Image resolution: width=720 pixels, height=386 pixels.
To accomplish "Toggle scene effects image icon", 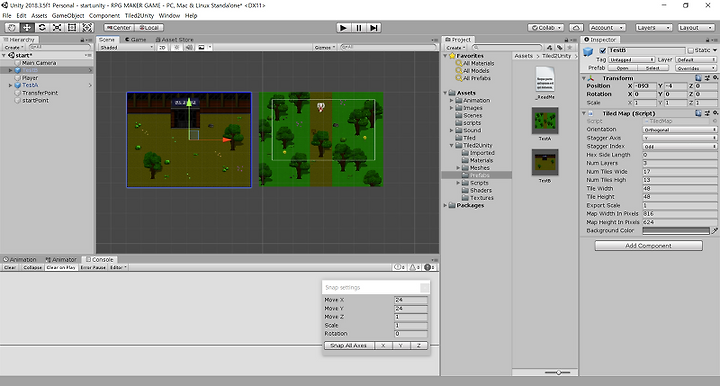I will [x=201, y=47].
